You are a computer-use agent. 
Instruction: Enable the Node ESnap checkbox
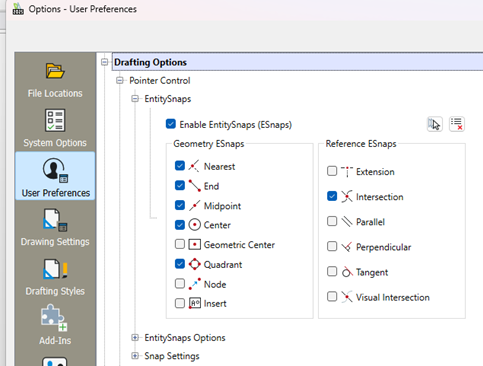pyautogui.click(x=180, y=284)
